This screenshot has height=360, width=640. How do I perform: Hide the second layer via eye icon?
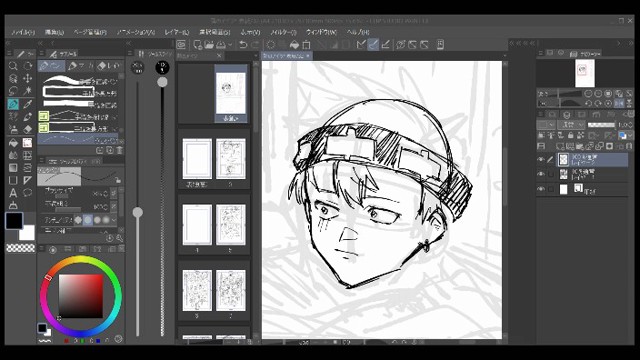point(541,174)
